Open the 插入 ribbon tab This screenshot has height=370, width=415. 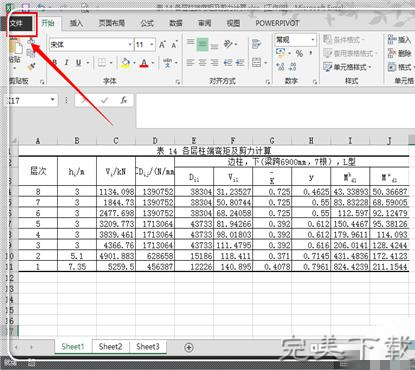(x=76, y=23)
